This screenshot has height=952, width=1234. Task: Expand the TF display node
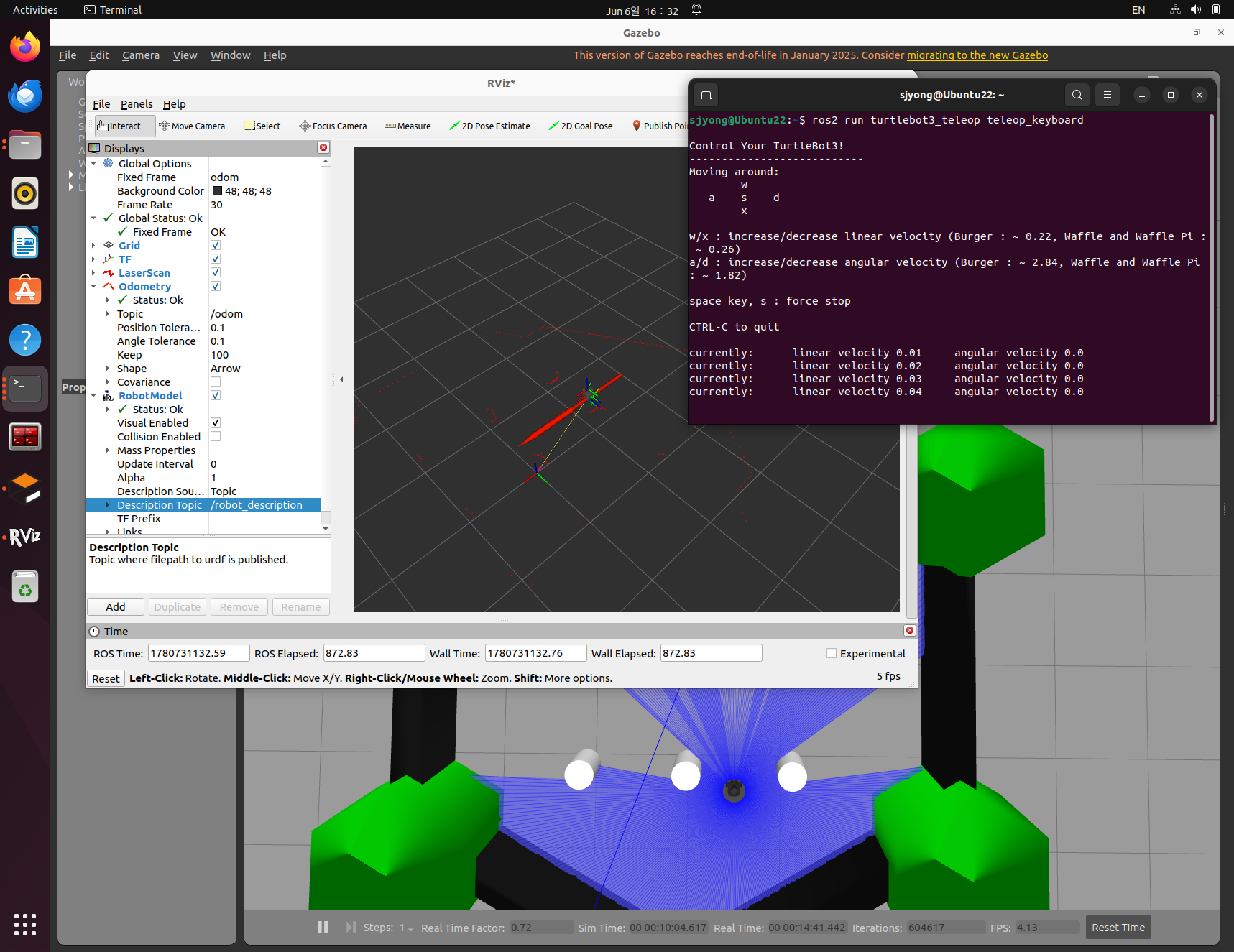point(93,259)
